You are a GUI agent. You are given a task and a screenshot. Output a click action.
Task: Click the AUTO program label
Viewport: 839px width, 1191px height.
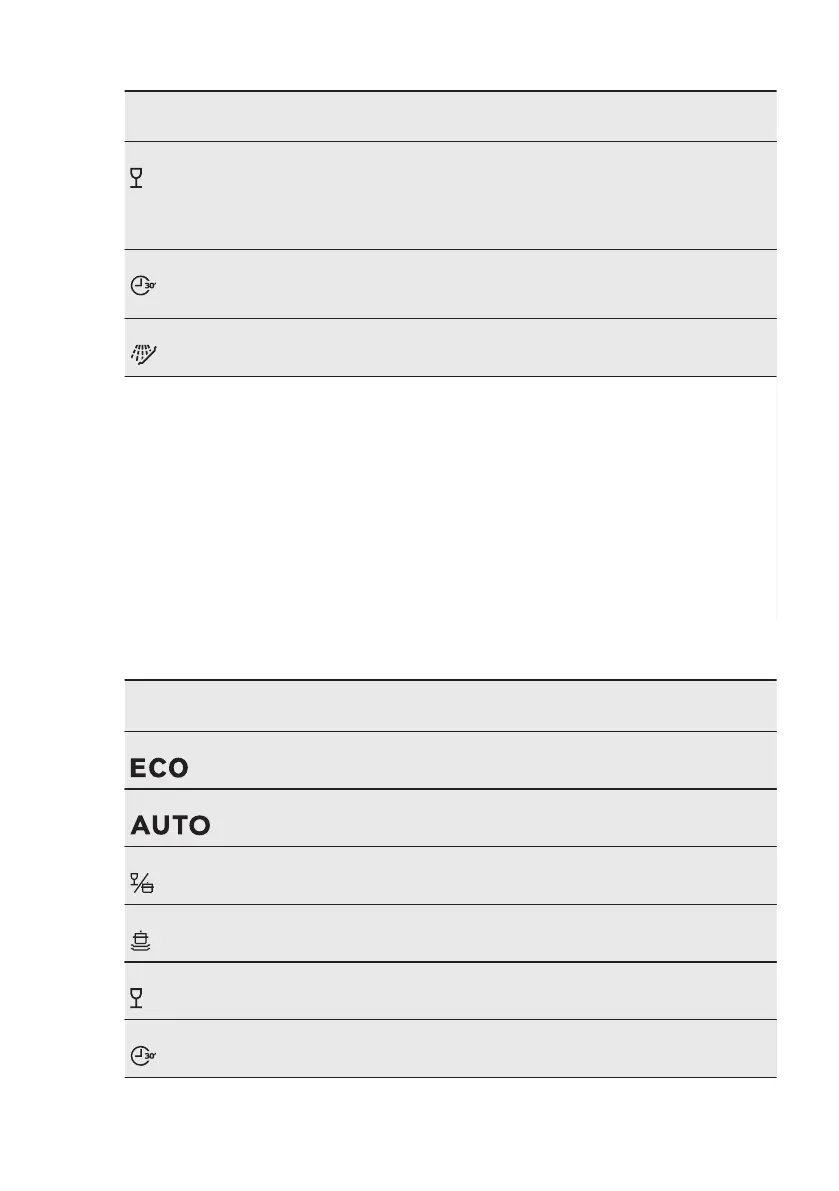click(170, 826)
